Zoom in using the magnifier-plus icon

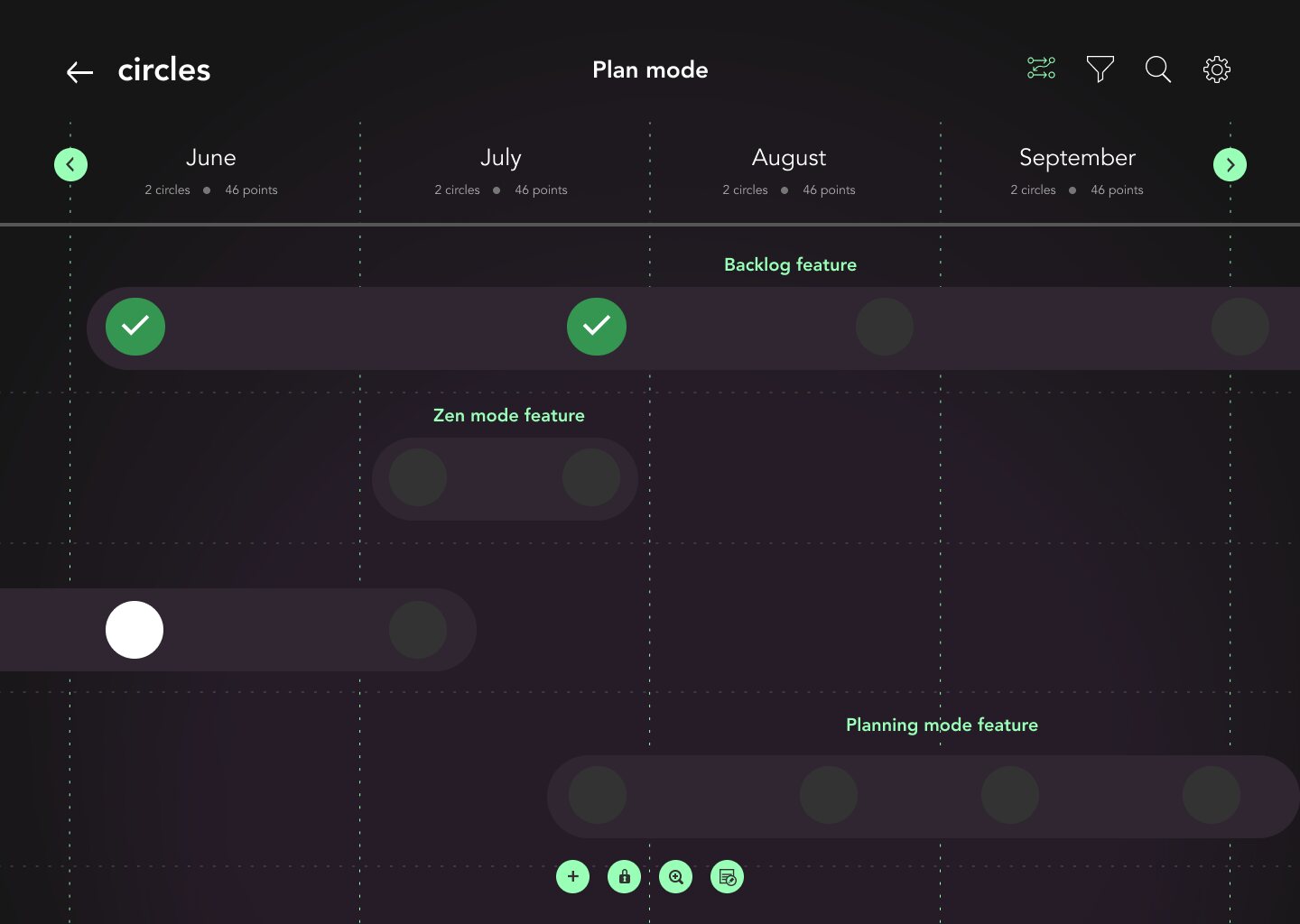675,876
